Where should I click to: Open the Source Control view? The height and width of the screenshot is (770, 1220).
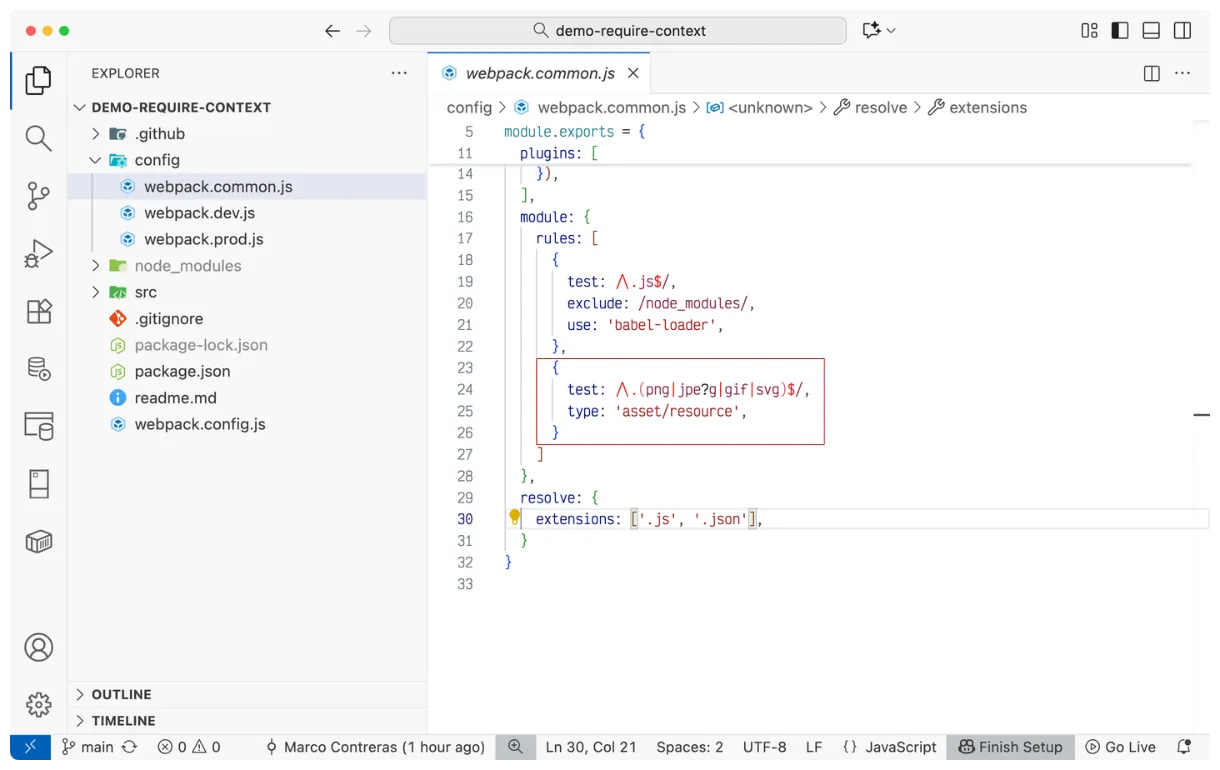click(x=38, y=195)
